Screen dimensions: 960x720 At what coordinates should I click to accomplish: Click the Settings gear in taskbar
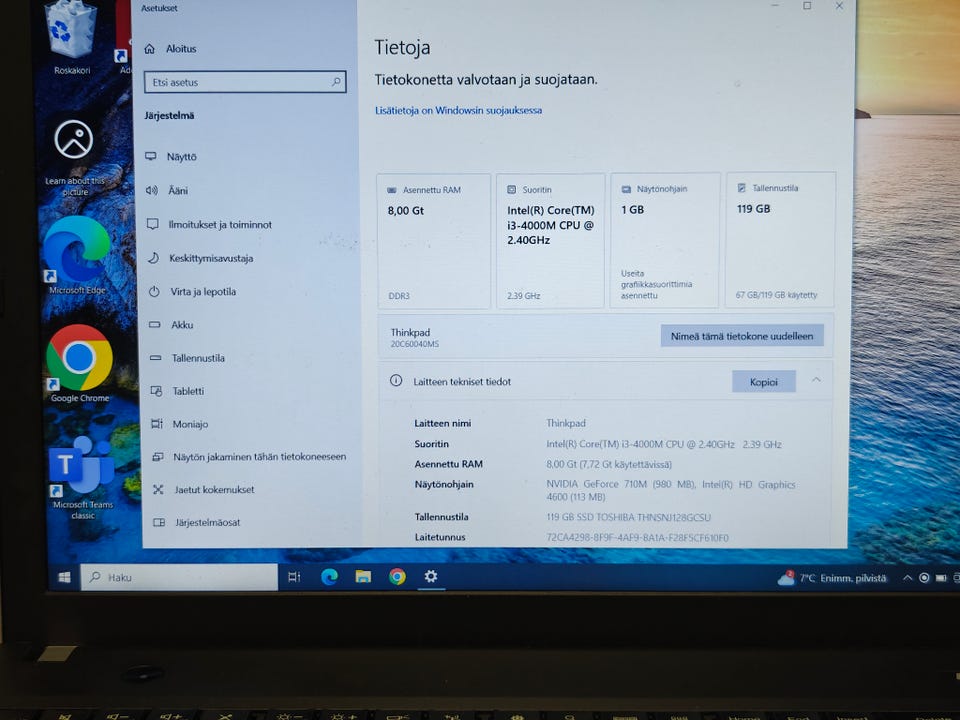(431, 576)
